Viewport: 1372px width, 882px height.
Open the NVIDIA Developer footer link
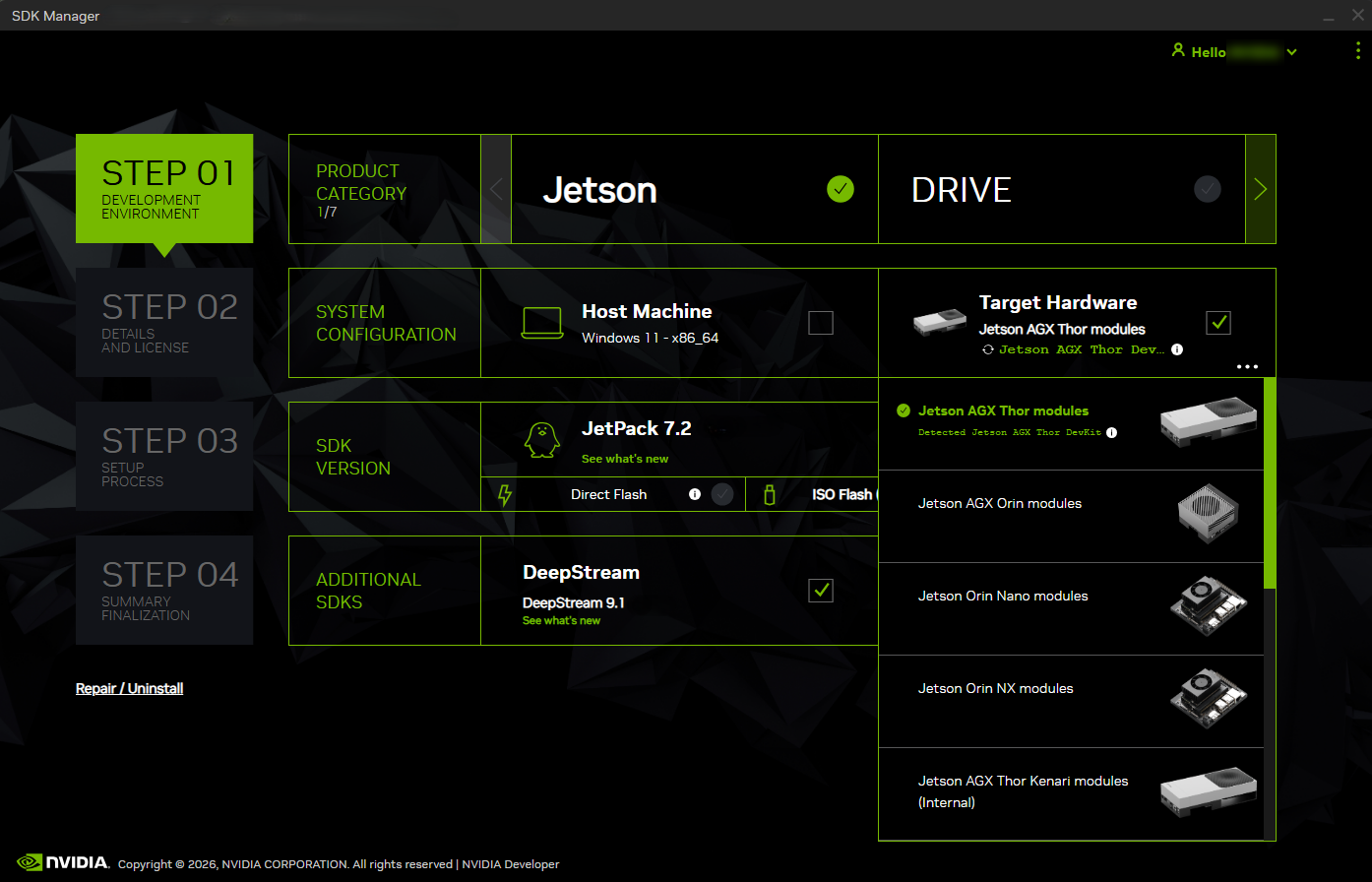tap(511, 864)
